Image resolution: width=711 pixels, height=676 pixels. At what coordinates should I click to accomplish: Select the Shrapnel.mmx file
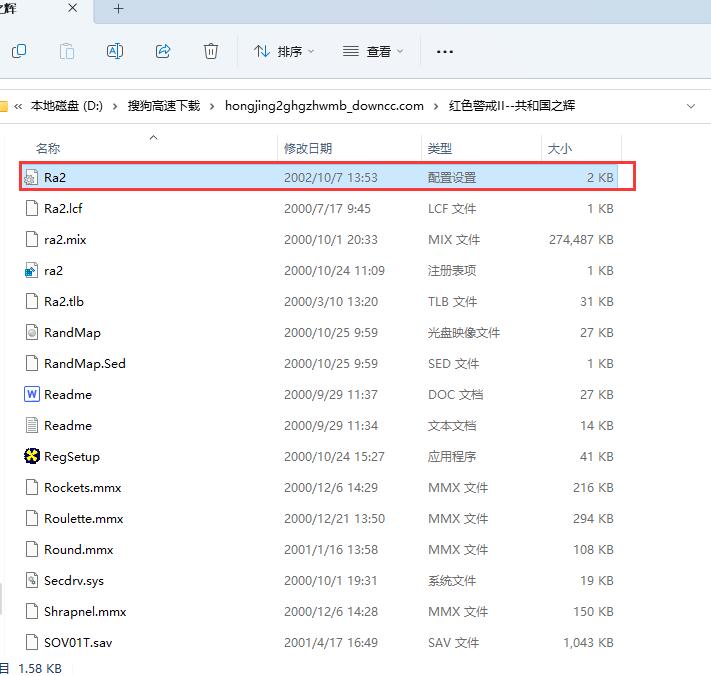[x=321, y=611]
